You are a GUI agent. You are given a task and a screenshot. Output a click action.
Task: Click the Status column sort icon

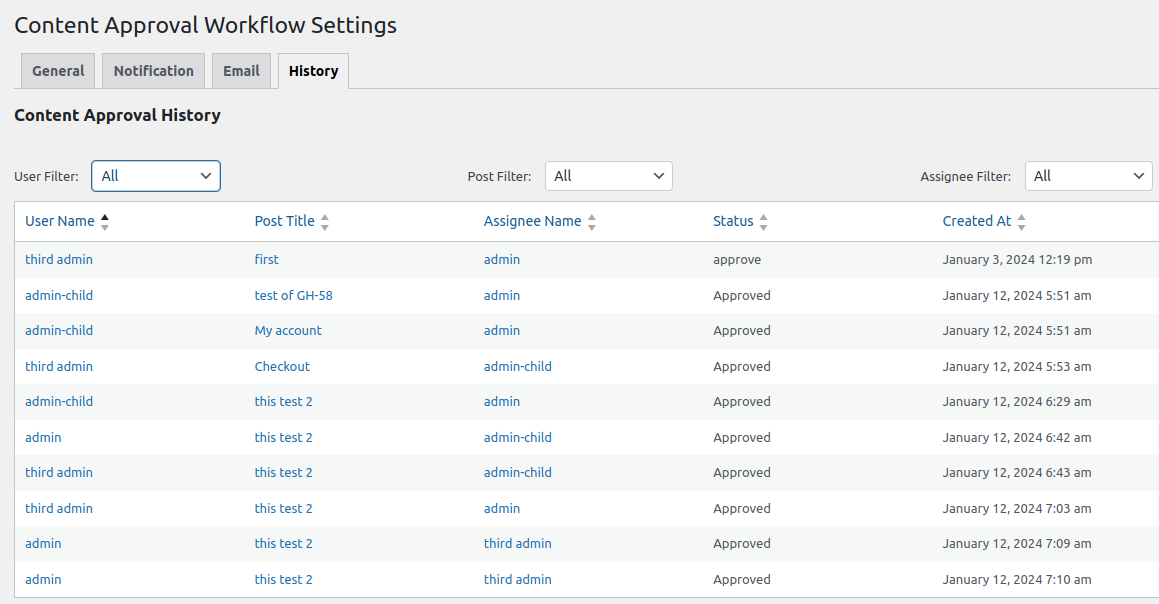pyautogui.click(x=764, y=221)
